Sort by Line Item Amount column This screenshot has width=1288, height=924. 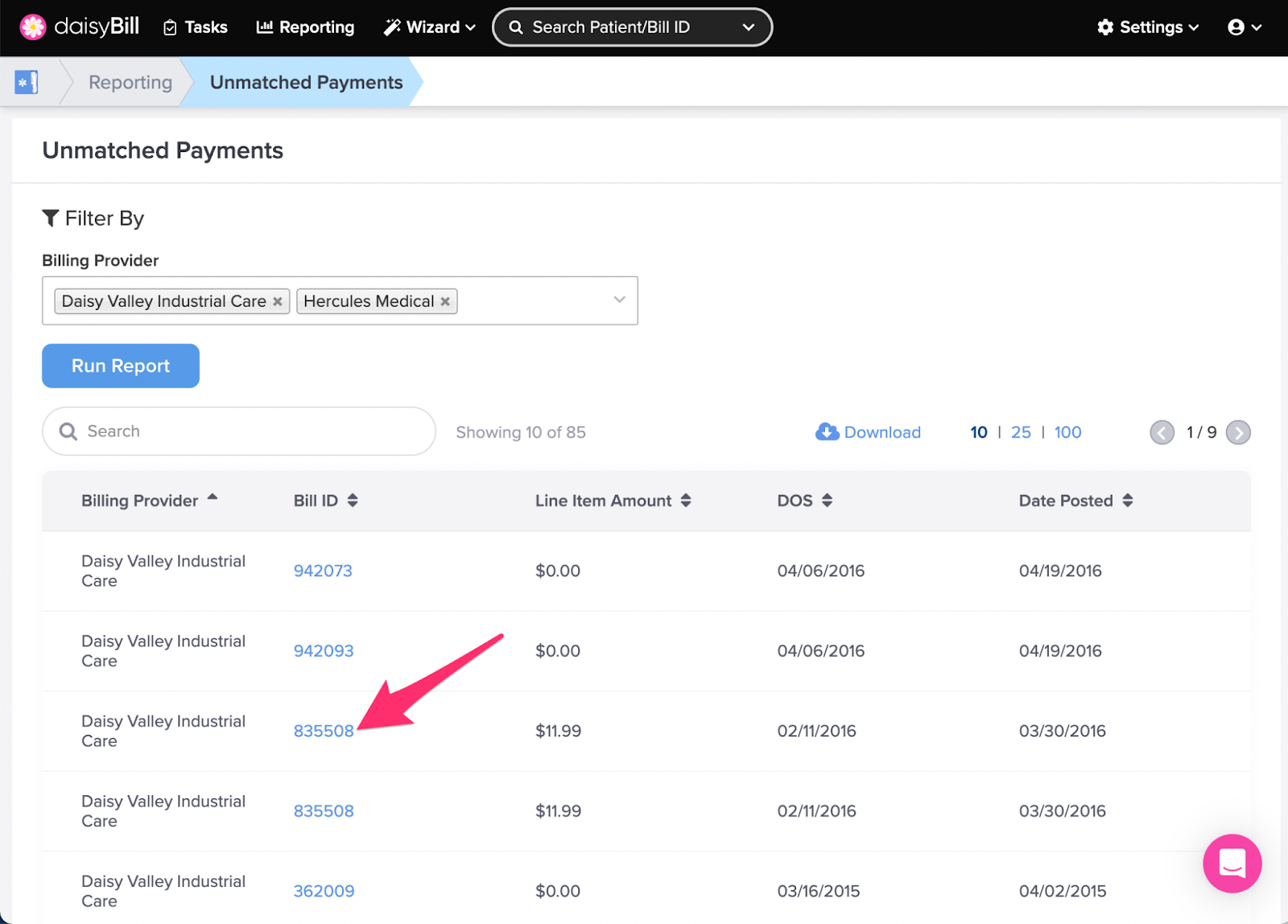click(613, 501)
